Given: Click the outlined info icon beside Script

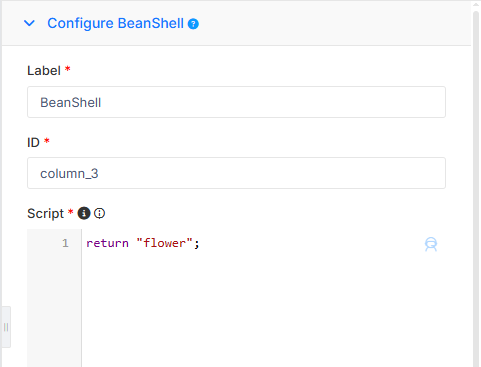Looking at the screenshot, I should click(99, 213).
